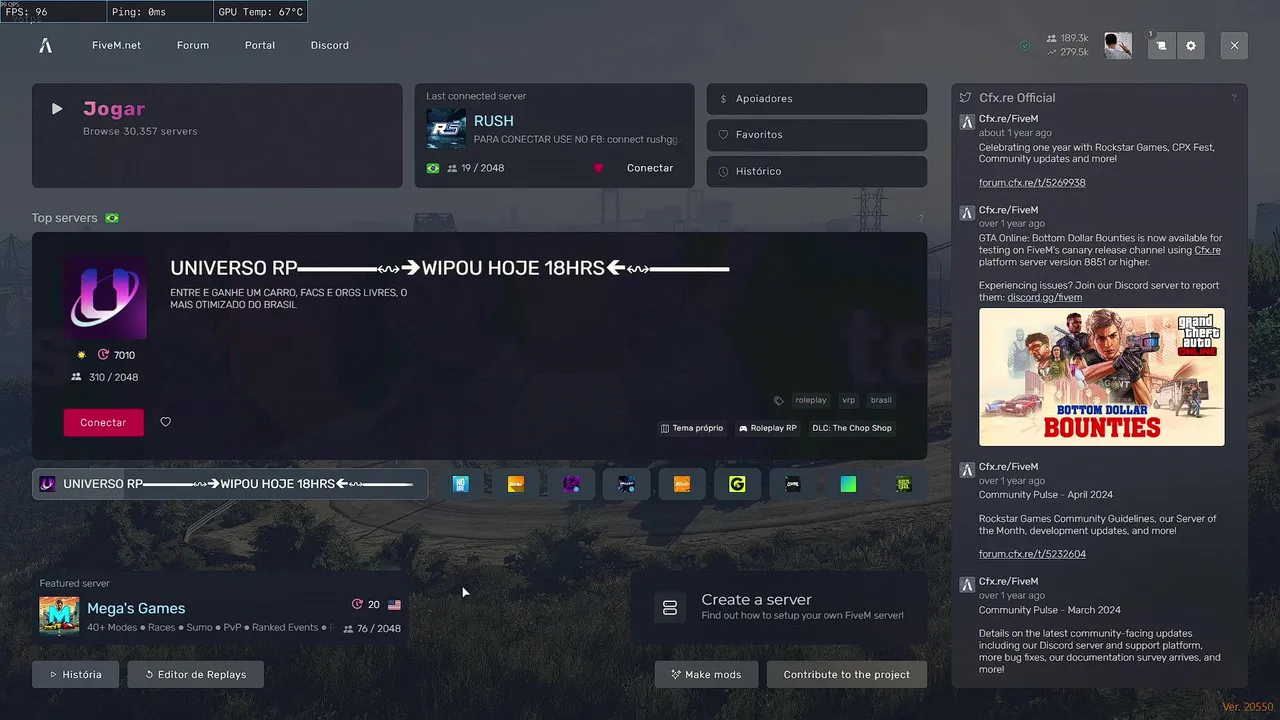The width and height of the screenshot is (1280, 720).
Task: Open the changelog scroll icon with badge
Action: [x=1161, y=45]
